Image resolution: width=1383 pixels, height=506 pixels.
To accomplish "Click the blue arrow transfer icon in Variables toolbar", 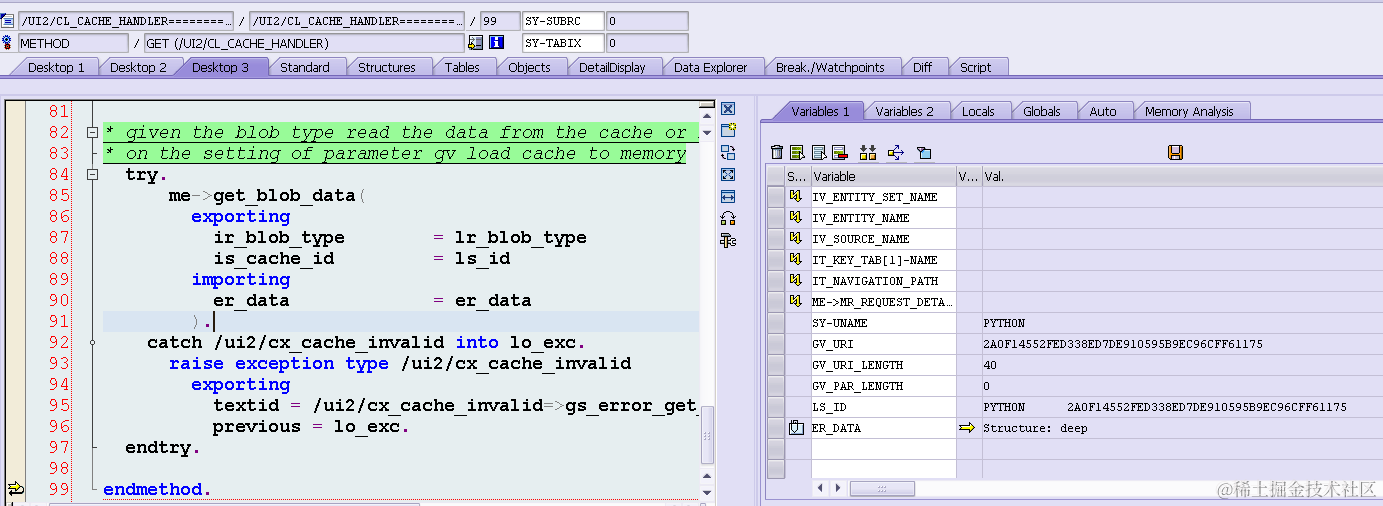I will pyautogui.click(x=895, y=152).
